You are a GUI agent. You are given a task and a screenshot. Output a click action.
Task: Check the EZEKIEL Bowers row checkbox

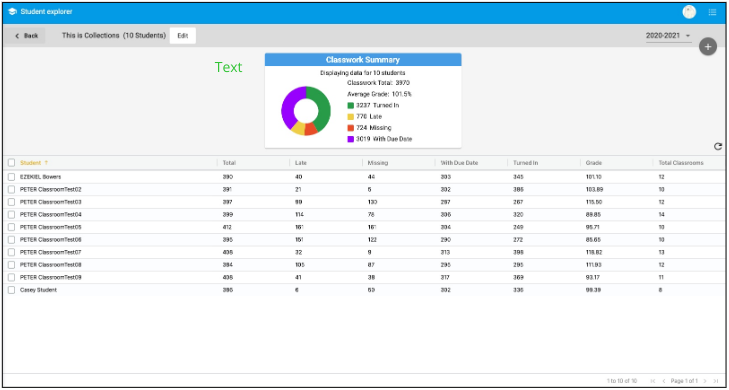(12, 177)
